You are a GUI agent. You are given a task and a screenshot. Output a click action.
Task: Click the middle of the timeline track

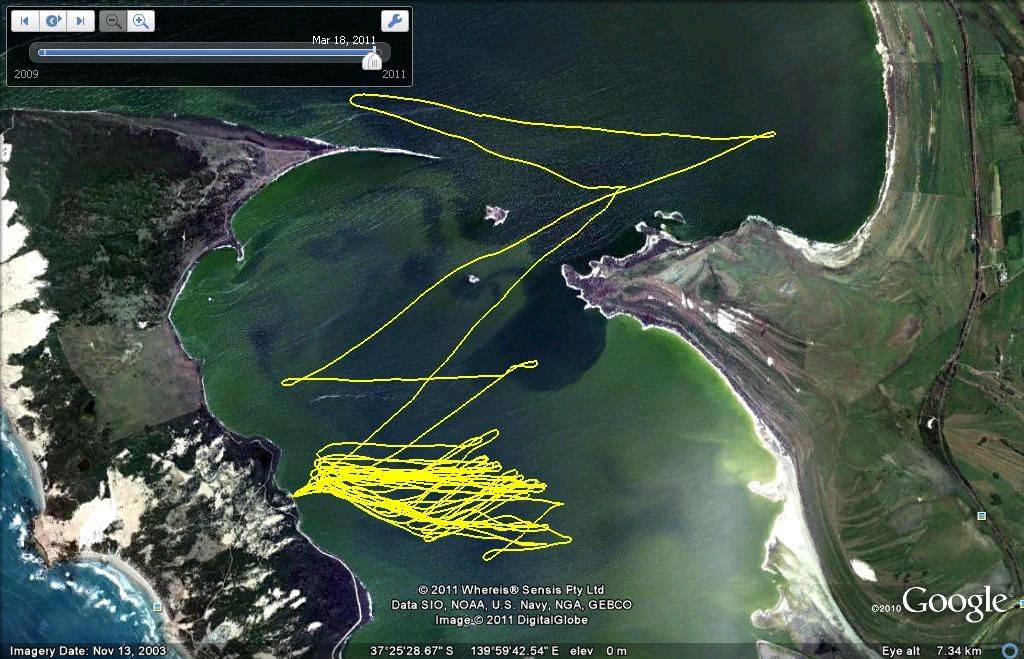pyautogui.click(x=205, y=53)
